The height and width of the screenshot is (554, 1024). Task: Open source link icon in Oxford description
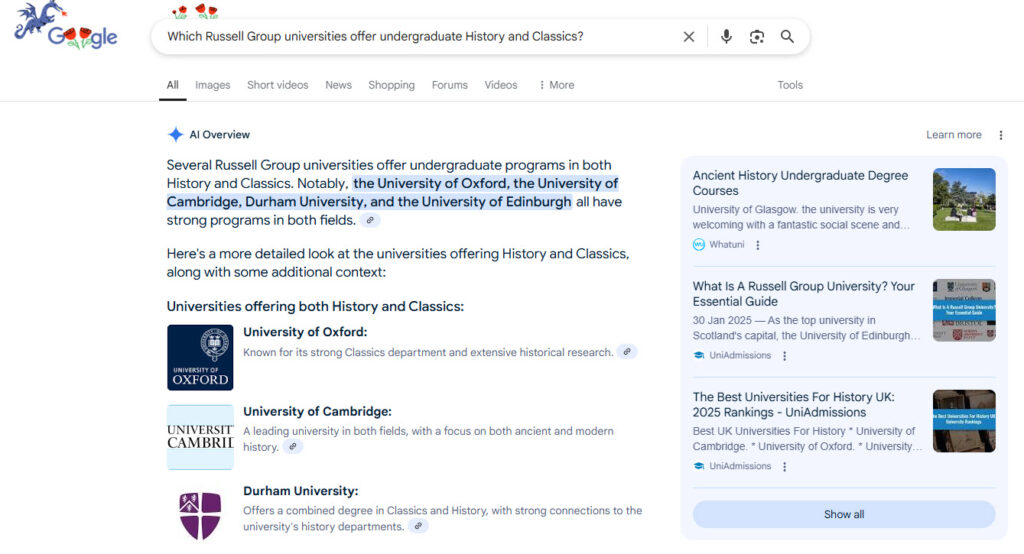(627, 352)
